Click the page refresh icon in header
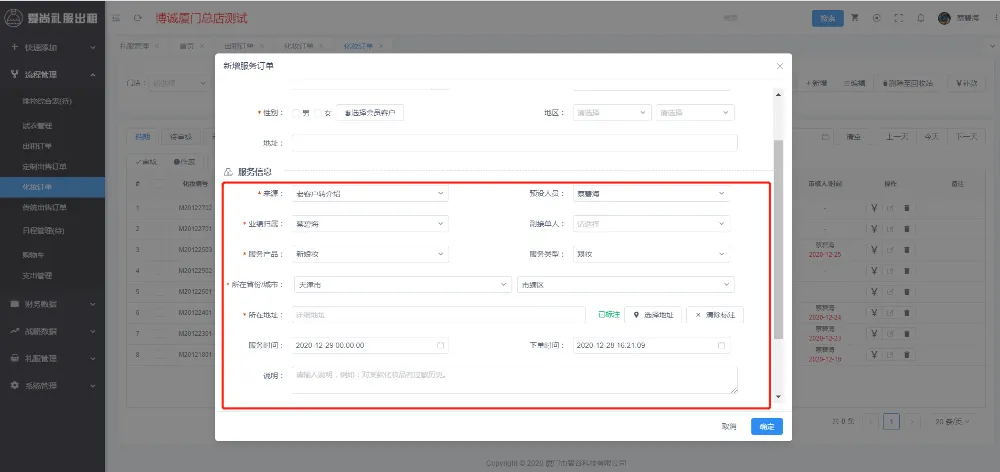The image size is (1000, 472). click(x=137, y=19)
